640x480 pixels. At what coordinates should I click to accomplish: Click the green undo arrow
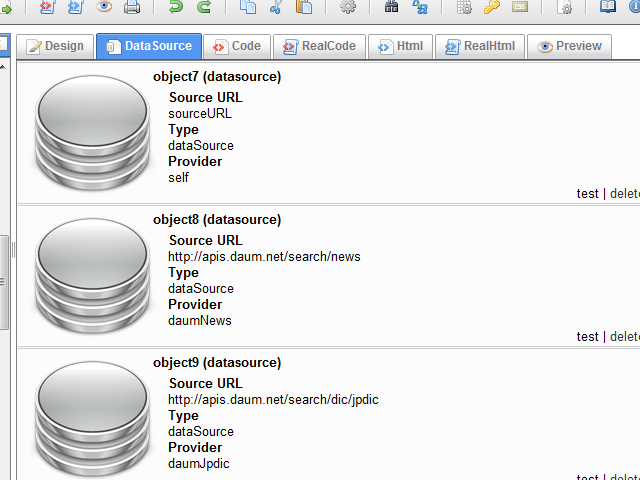tap(177, 8)
